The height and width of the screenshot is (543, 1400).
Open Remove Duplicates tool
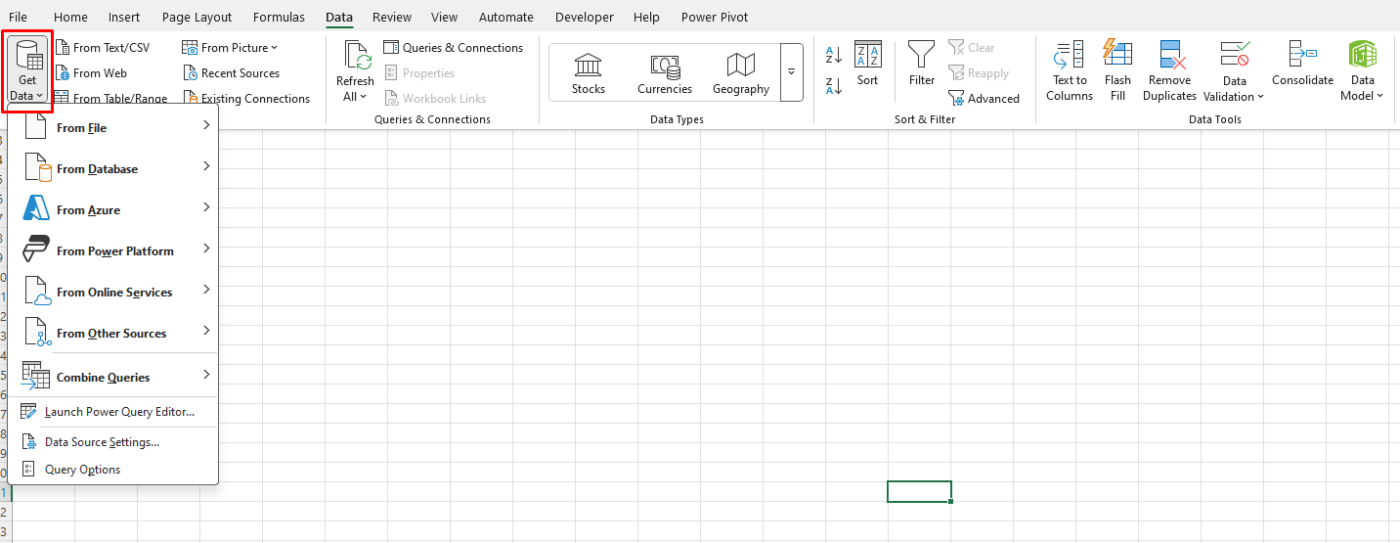point(1170,54)
